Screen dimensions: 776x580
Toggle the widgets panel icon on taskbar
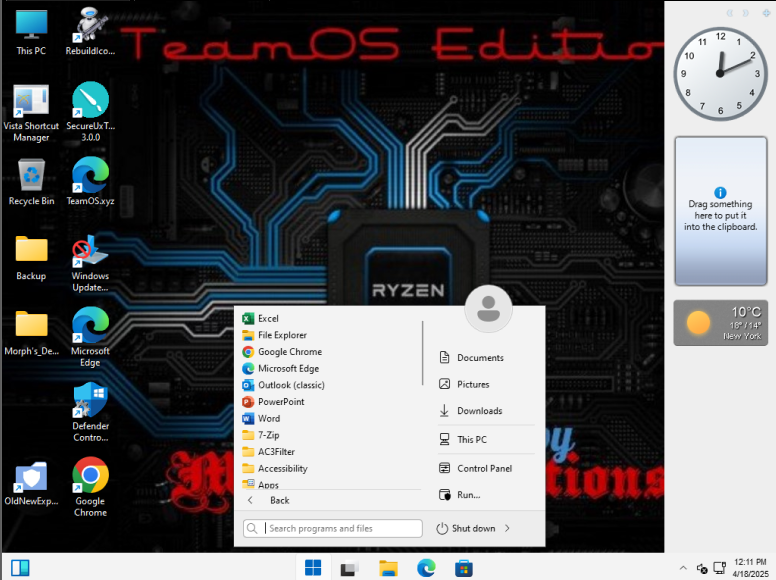(x=20, y=568)
